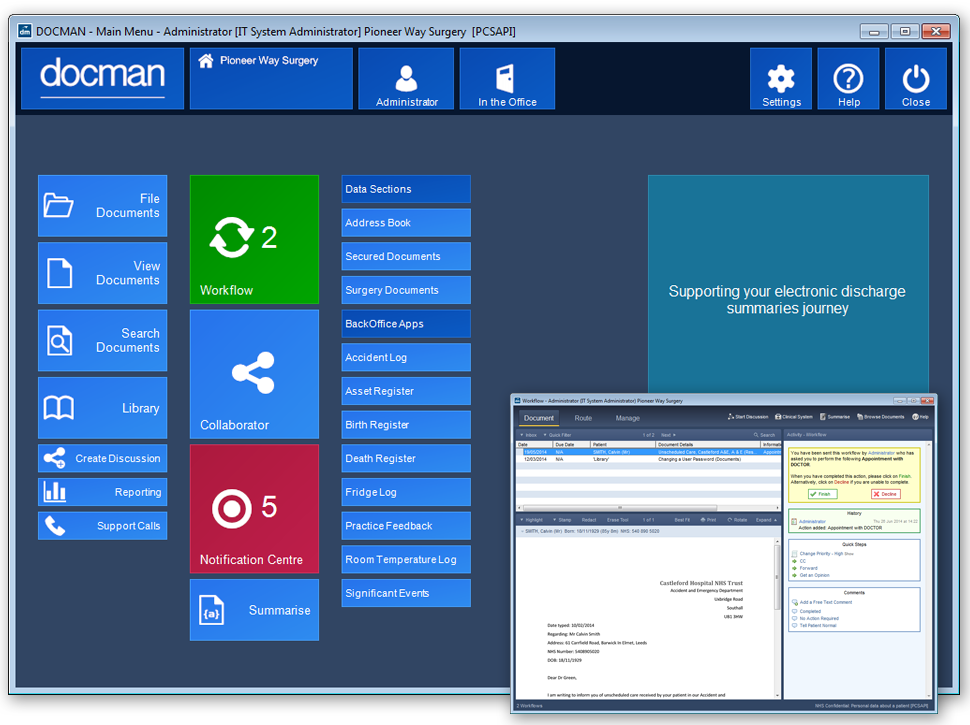
Task: Open the green Workflow tile
Action: click(254, 239)
